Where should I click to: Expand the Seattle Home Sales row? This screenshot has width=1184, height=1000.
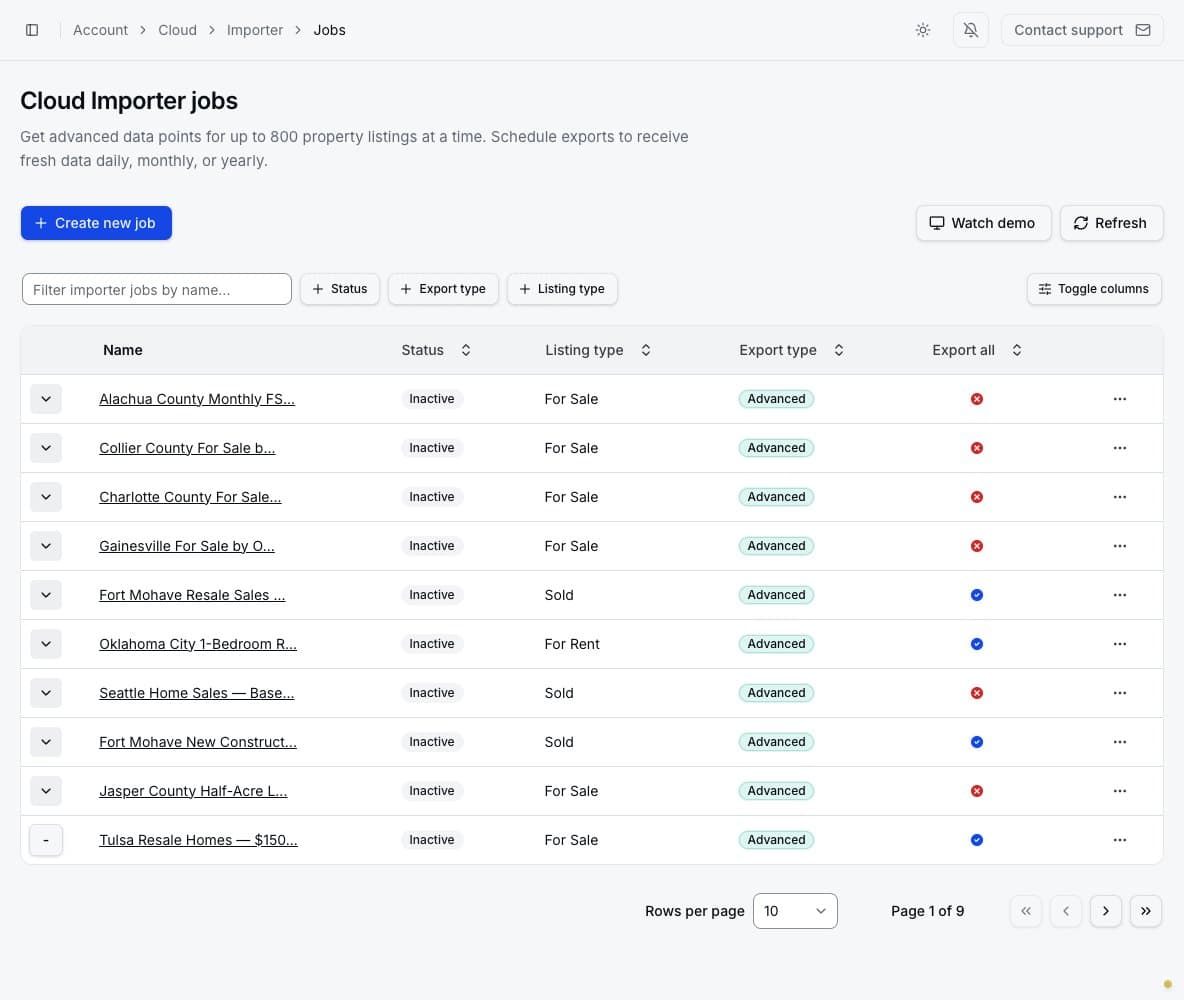click(46, 693)
